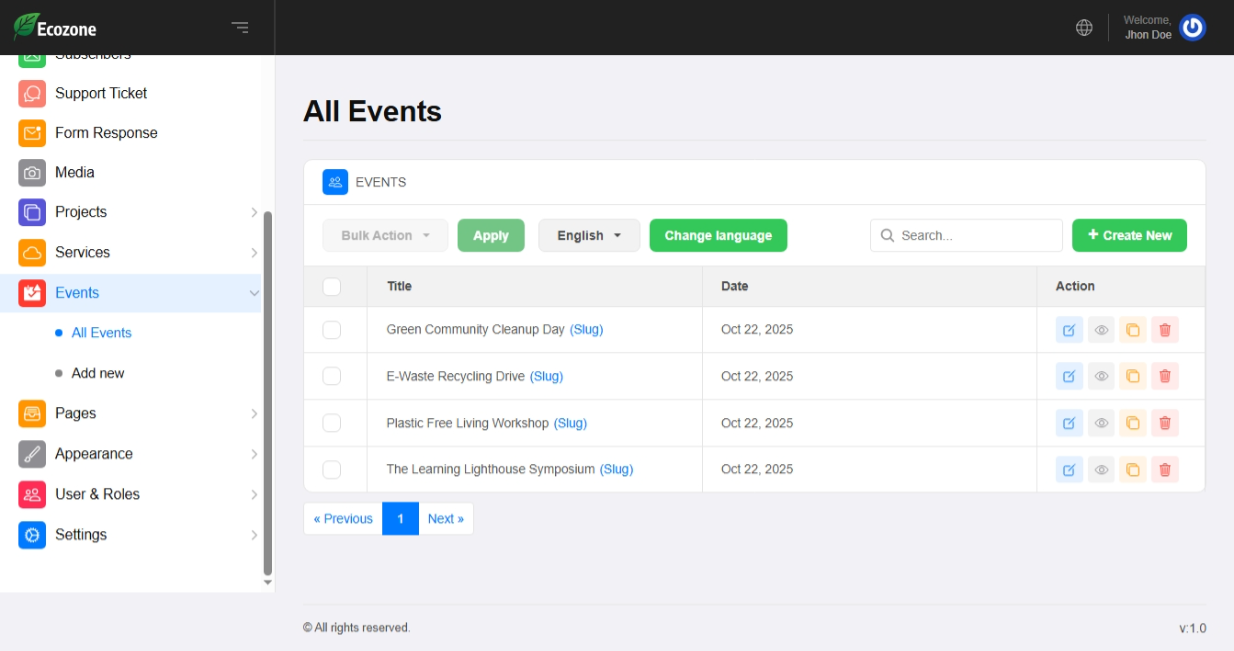1234x651 pixels.
Task: Open Add new under Events menu
Action: point(98,373)
